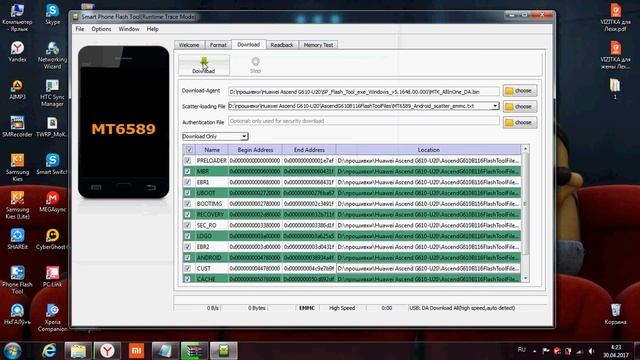Uncheck the PRELOADER partition checkbox

point(187,161)
